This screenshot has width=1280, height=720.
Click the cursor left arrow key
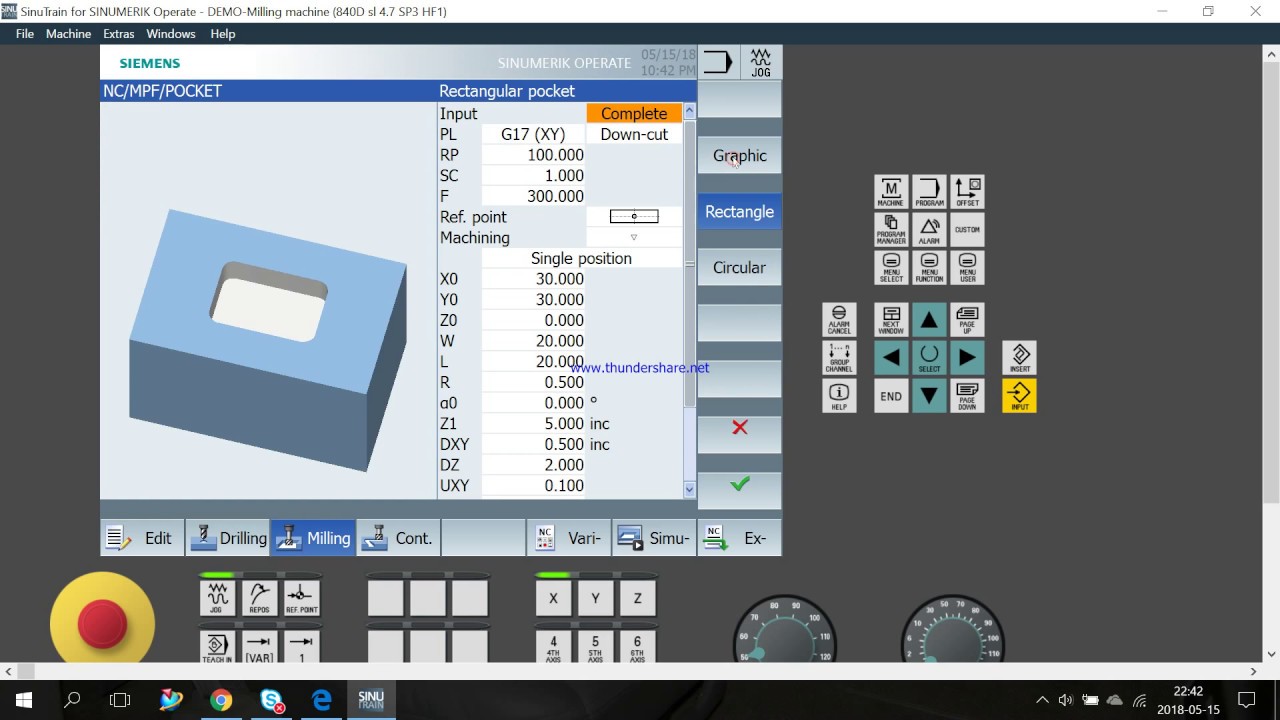click(x=891, y=357)
